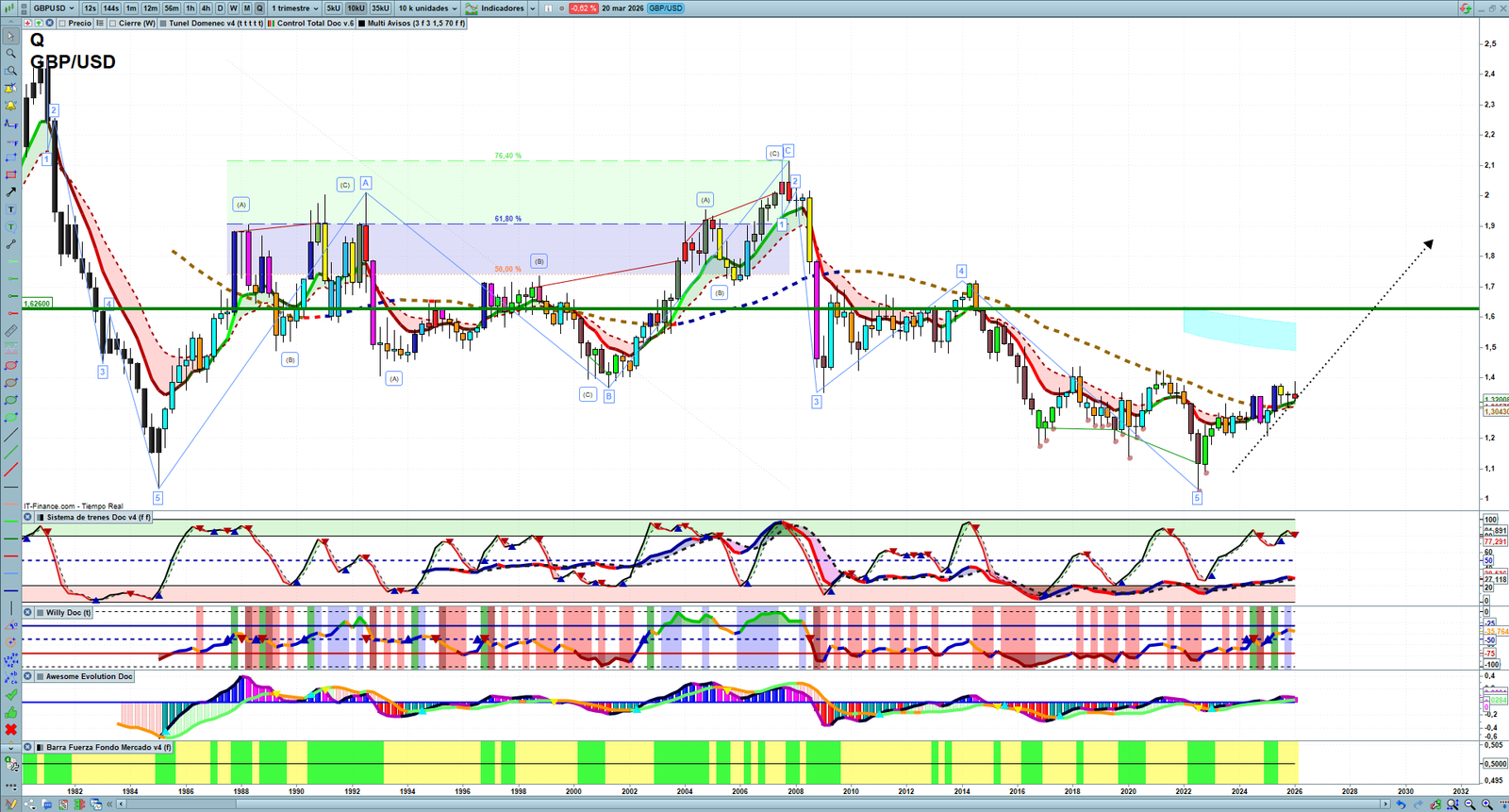The width and height of the screenshot is (1509, 812).
Task: Click Multi Avisos black color swatch
Action: point(362,24)
